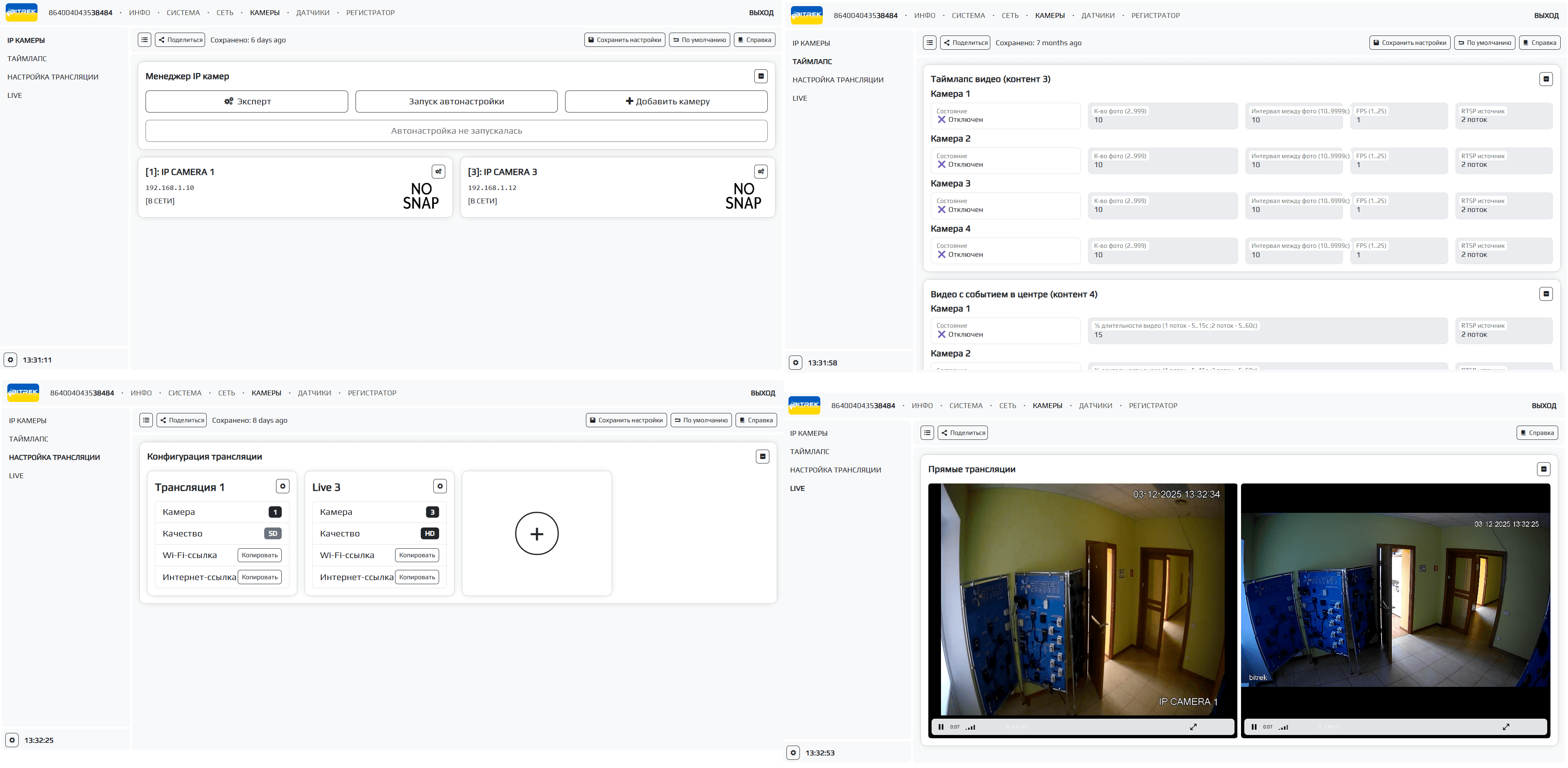Screen dimensions: 1568x768
Task: Click the Добавить камеру button
Action: click(x=666, y=102)
